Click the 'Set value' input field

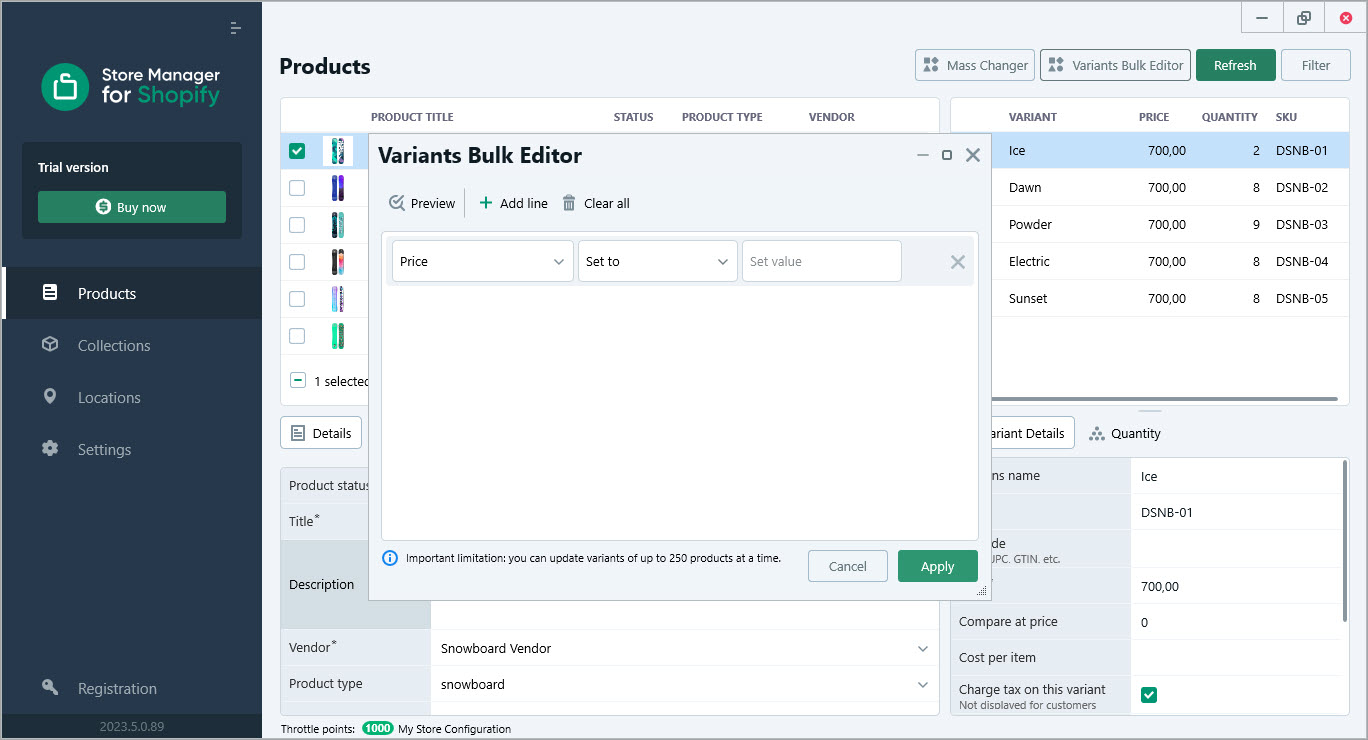(822, 261)
